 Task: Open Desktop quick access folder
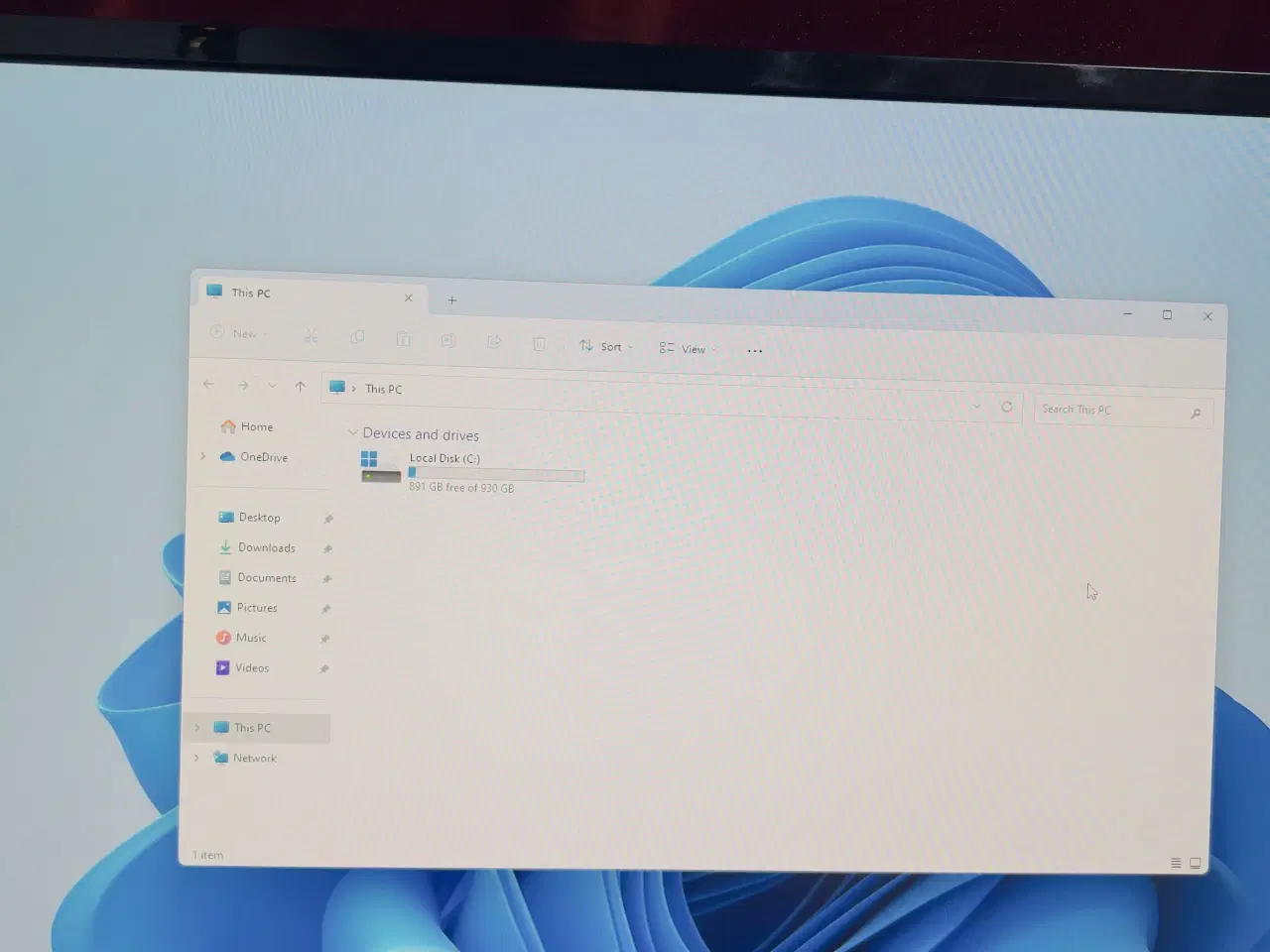(x=249, y=517)
